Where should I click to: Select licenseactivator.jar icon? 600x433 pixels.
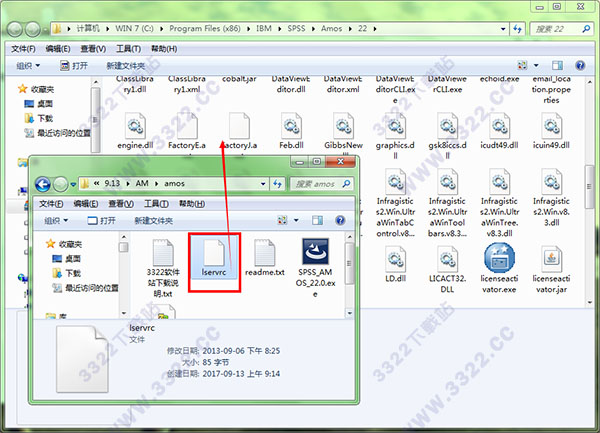click(551, 259)
